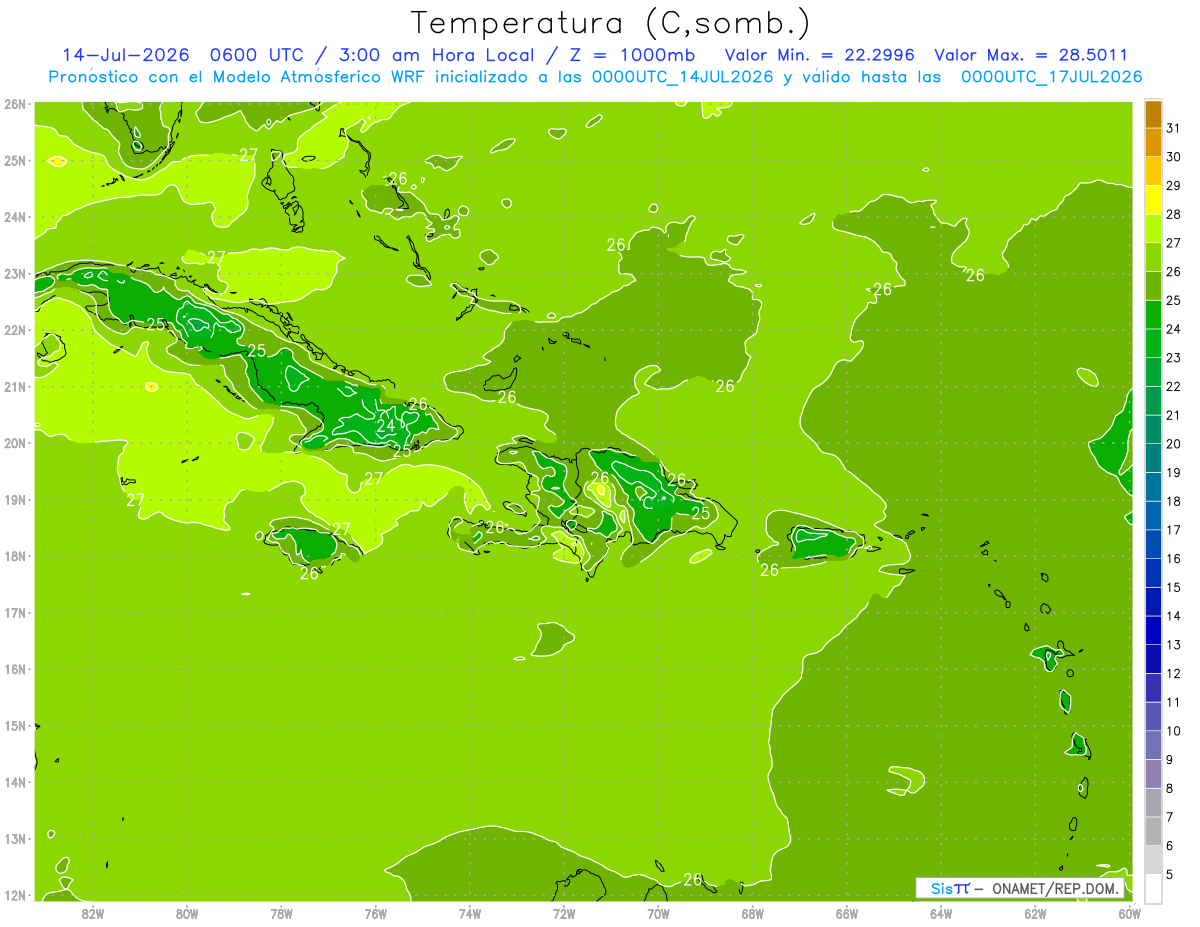Click the 16N latitude axis label
The width and height of the screenshot is (1200, 927).
pos(14,669)
